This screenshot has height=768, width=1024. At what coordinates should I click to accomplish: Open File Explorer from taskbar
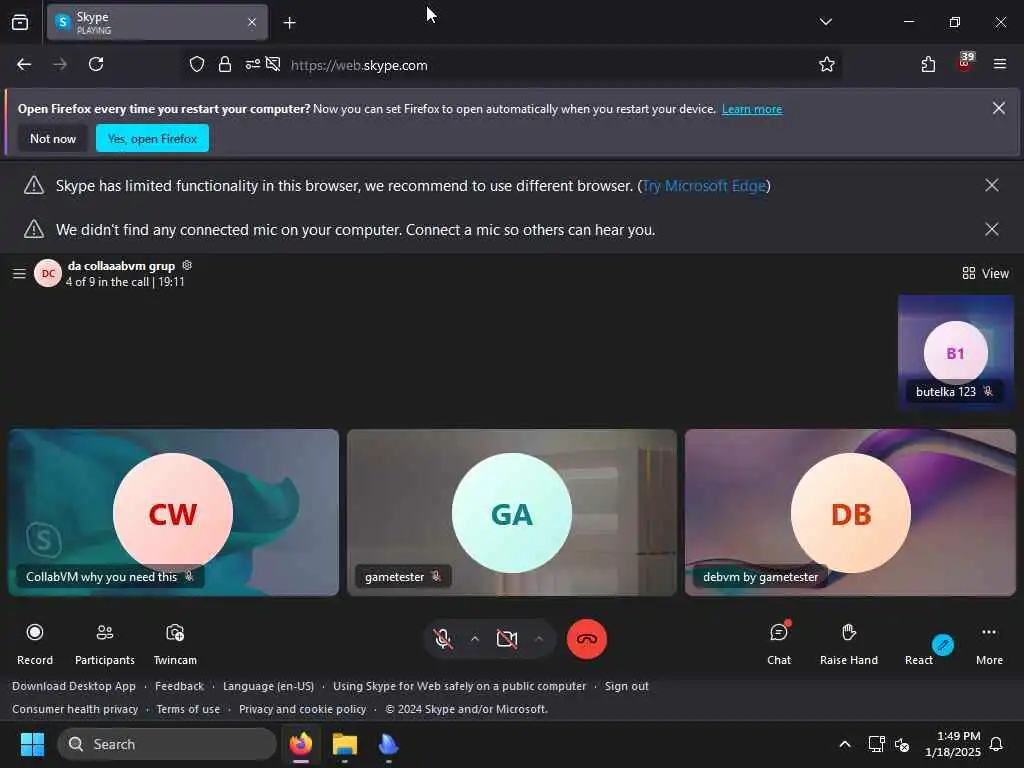(x=345, y=744)
